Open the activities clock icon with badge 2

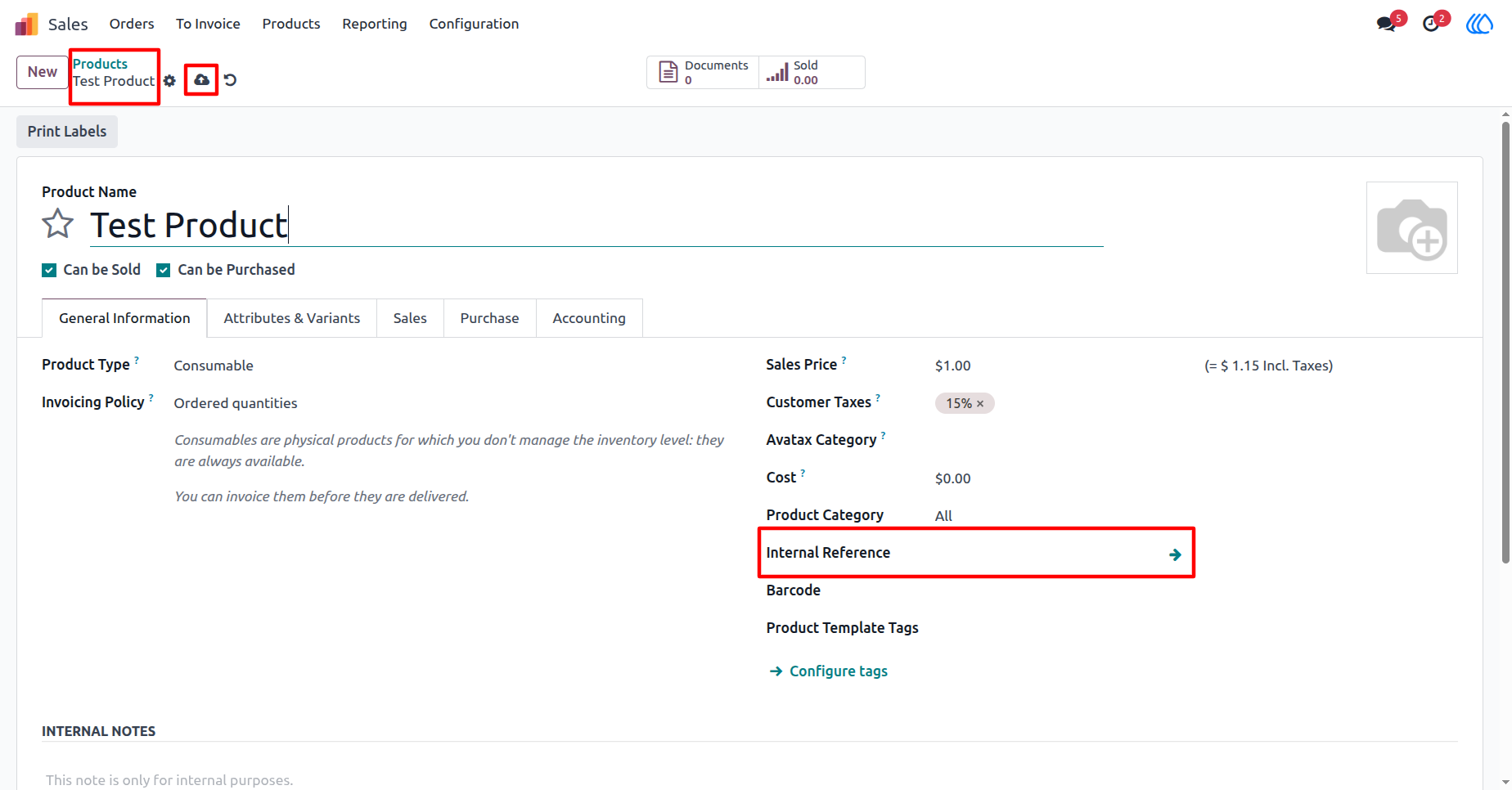1431,24
